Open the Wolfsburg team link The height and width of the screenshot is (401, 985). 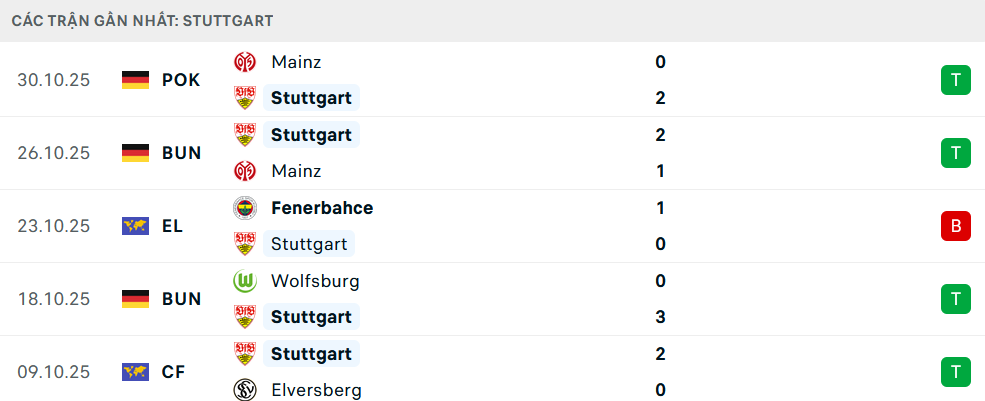click(x=315, y=281)
